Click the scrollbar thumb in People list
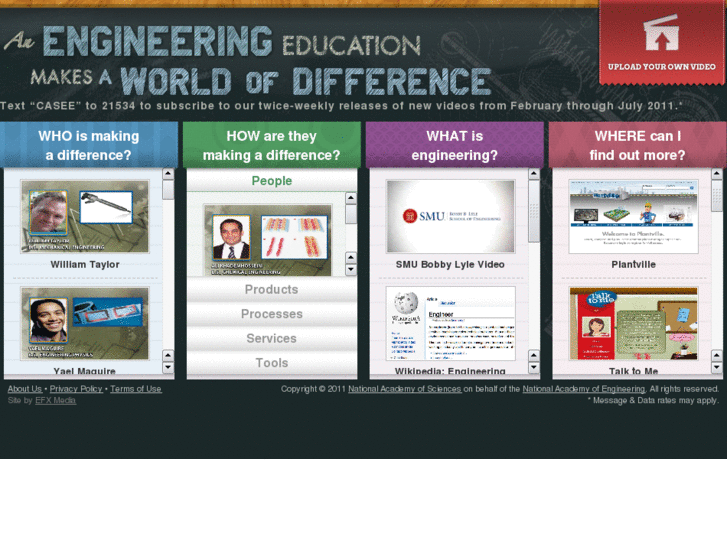 pos(351,214)
